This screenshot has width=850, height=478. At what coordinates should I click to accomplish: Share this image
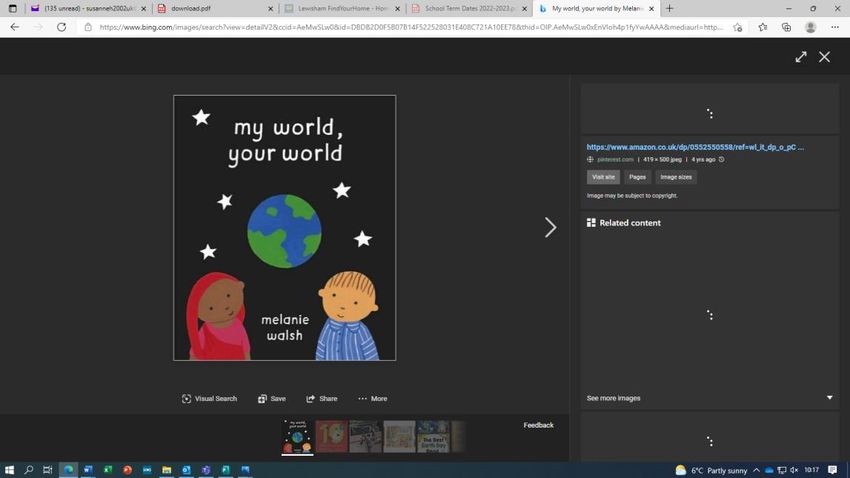321,398
